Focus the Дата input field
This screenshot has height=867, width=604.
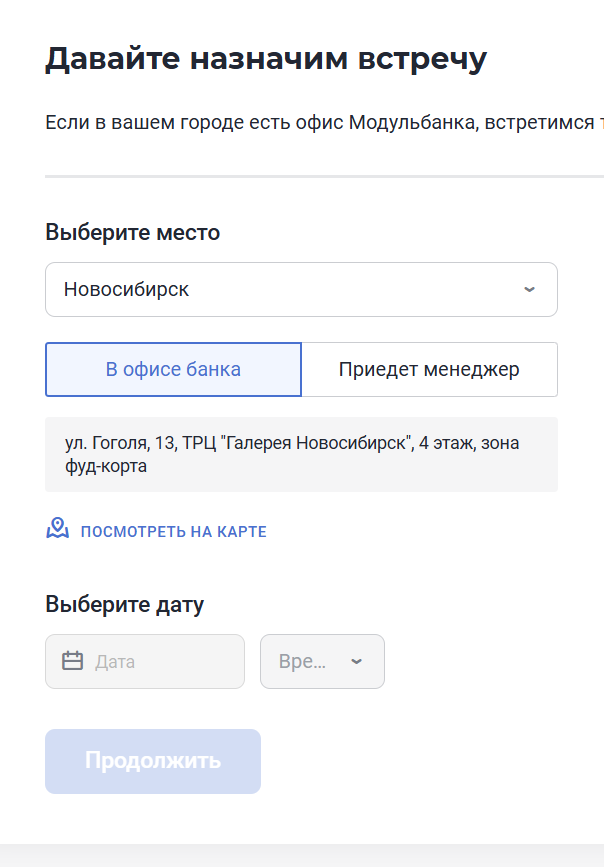tap(145, 661)
